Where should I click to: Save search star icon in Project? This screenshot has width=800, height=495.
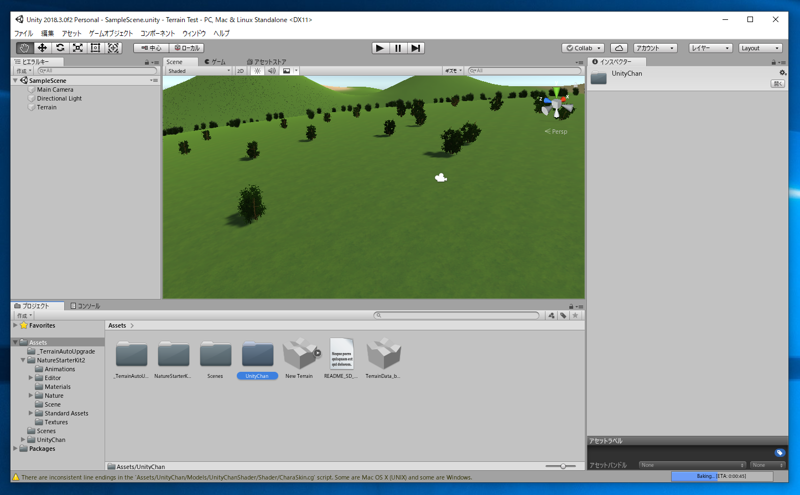click(x=575, y=315)
